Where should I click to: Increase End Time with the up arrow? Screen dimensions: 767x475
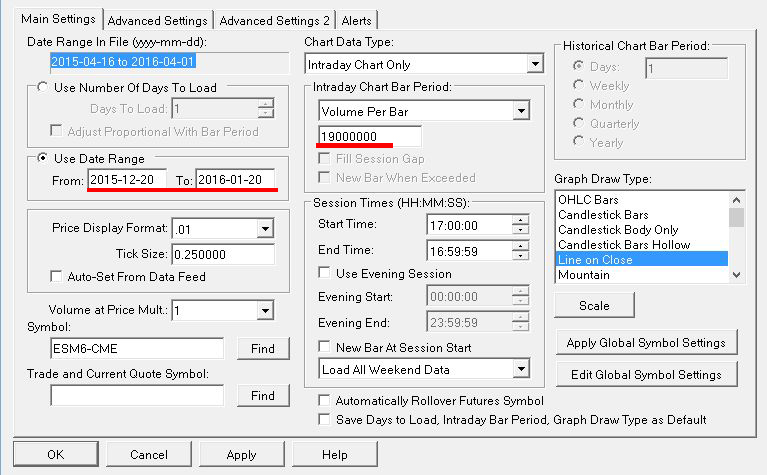coord(520,246)
